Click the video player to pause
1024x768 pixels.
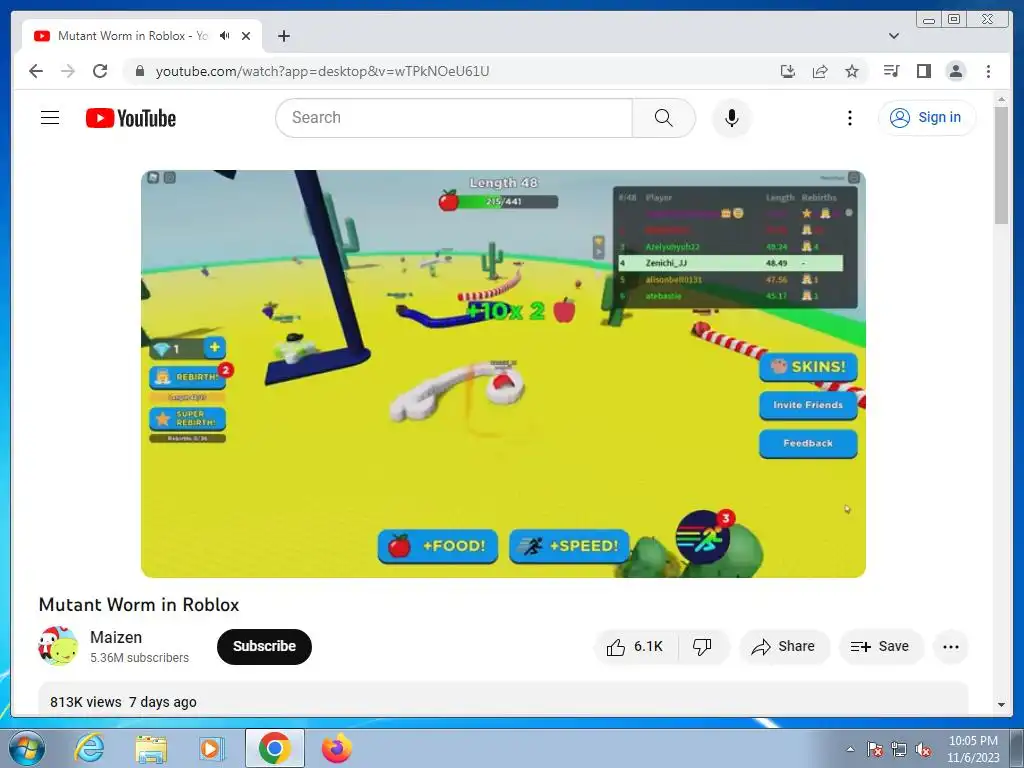(503, 374)
